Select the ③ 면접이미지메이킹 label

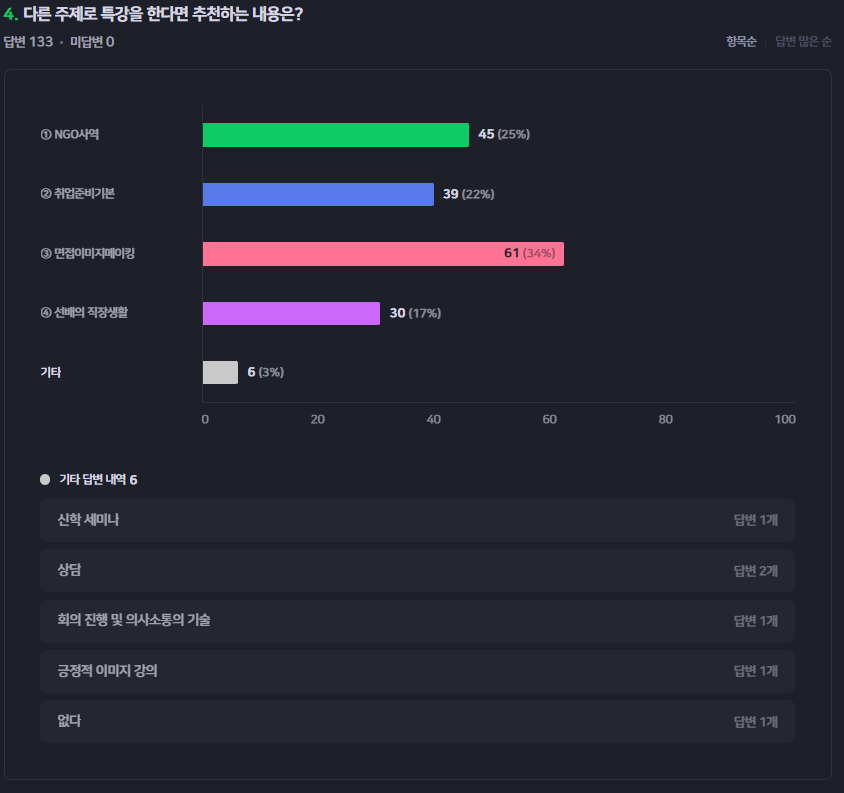pos(87,253)
